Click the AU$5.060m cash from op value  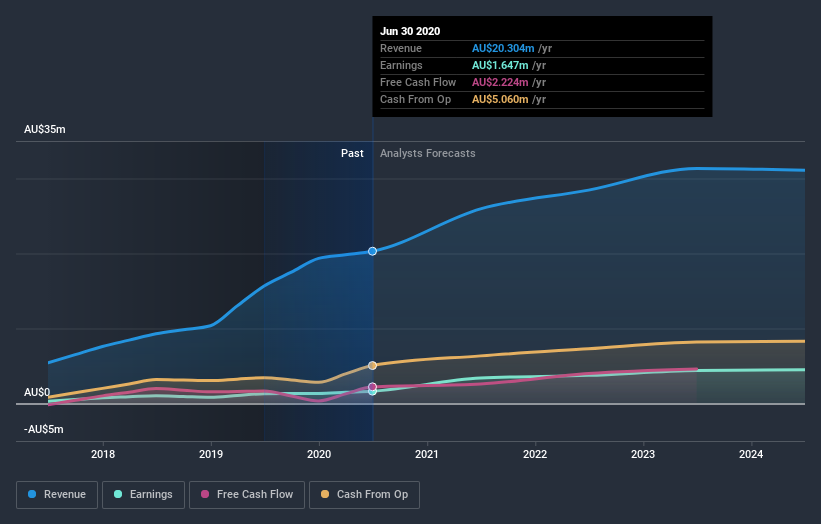click(x=500, y=99)
